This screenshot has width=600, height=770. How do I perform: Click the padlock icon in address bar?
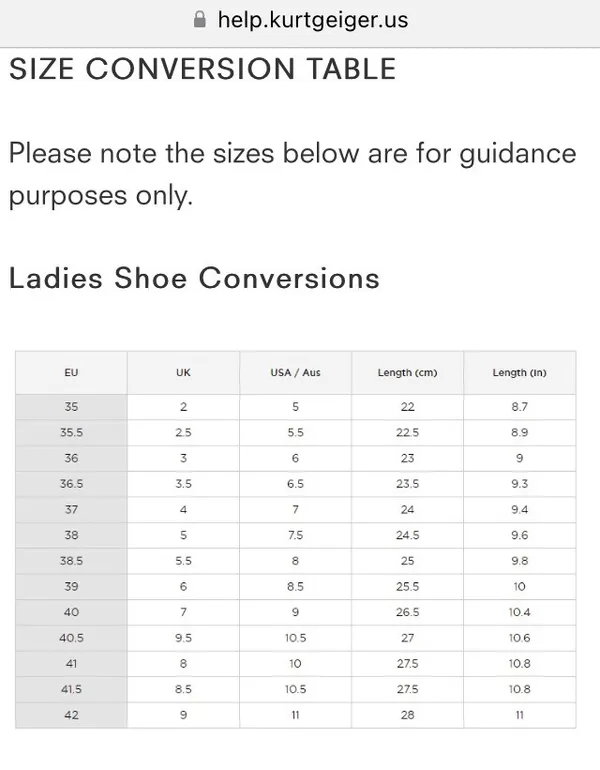point(200,20)
